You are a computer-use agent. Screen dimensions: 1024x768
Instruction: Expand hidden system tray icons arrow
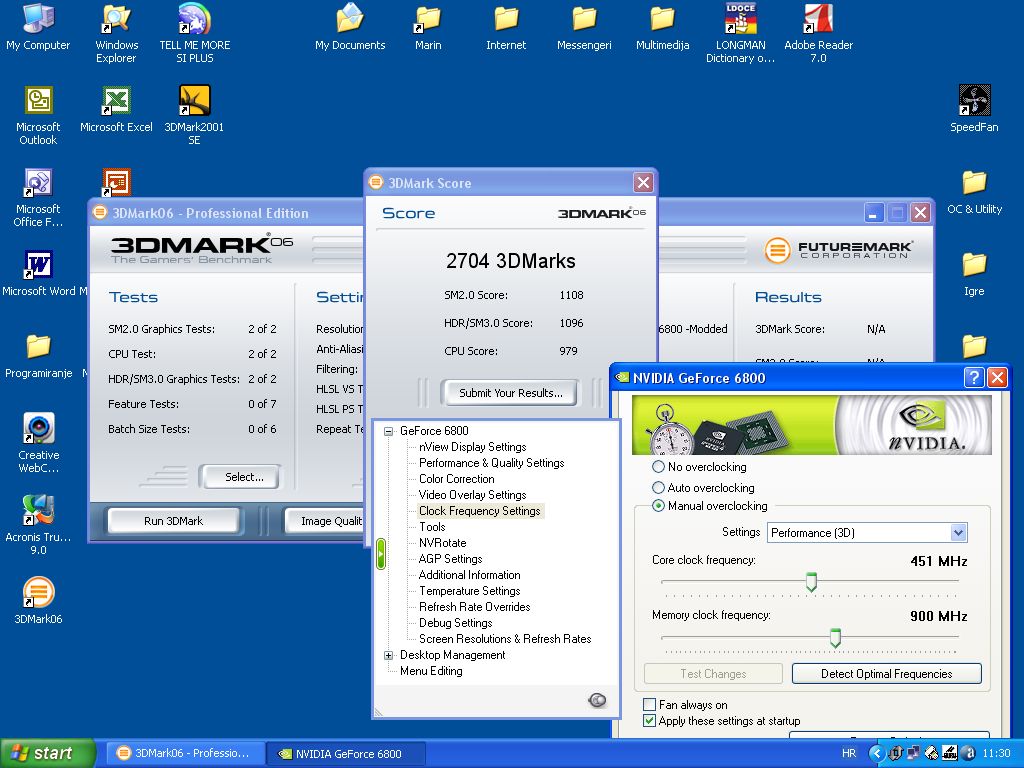point(876,753)
